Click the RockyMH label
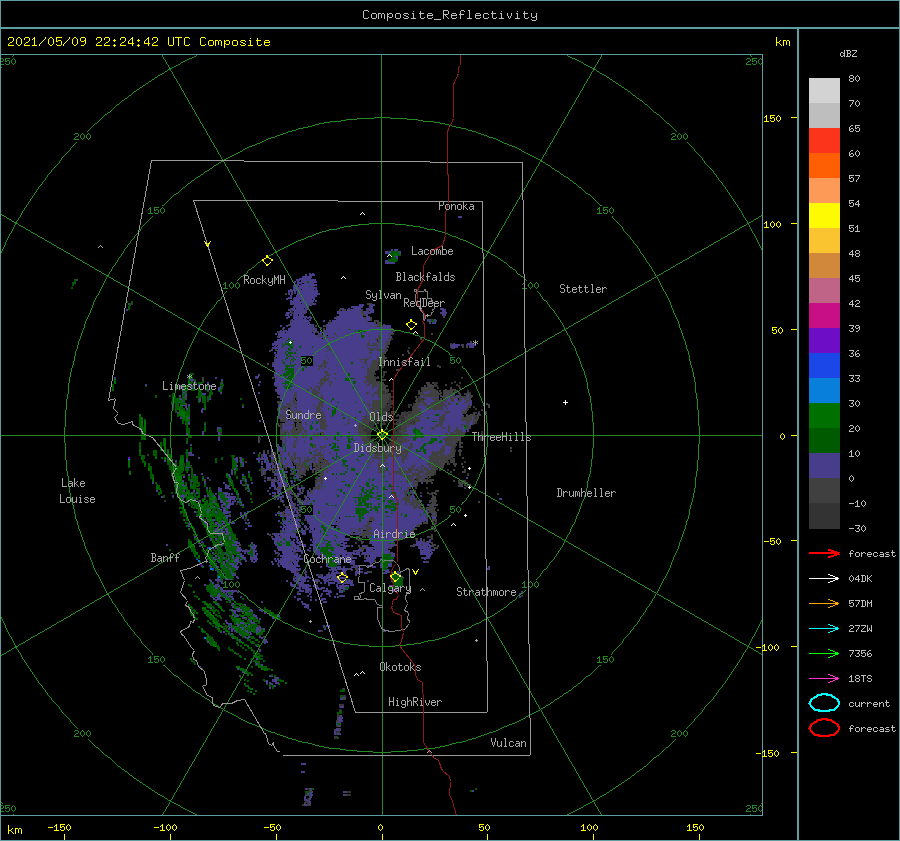The image size is (900, 841). pos(264,280)
